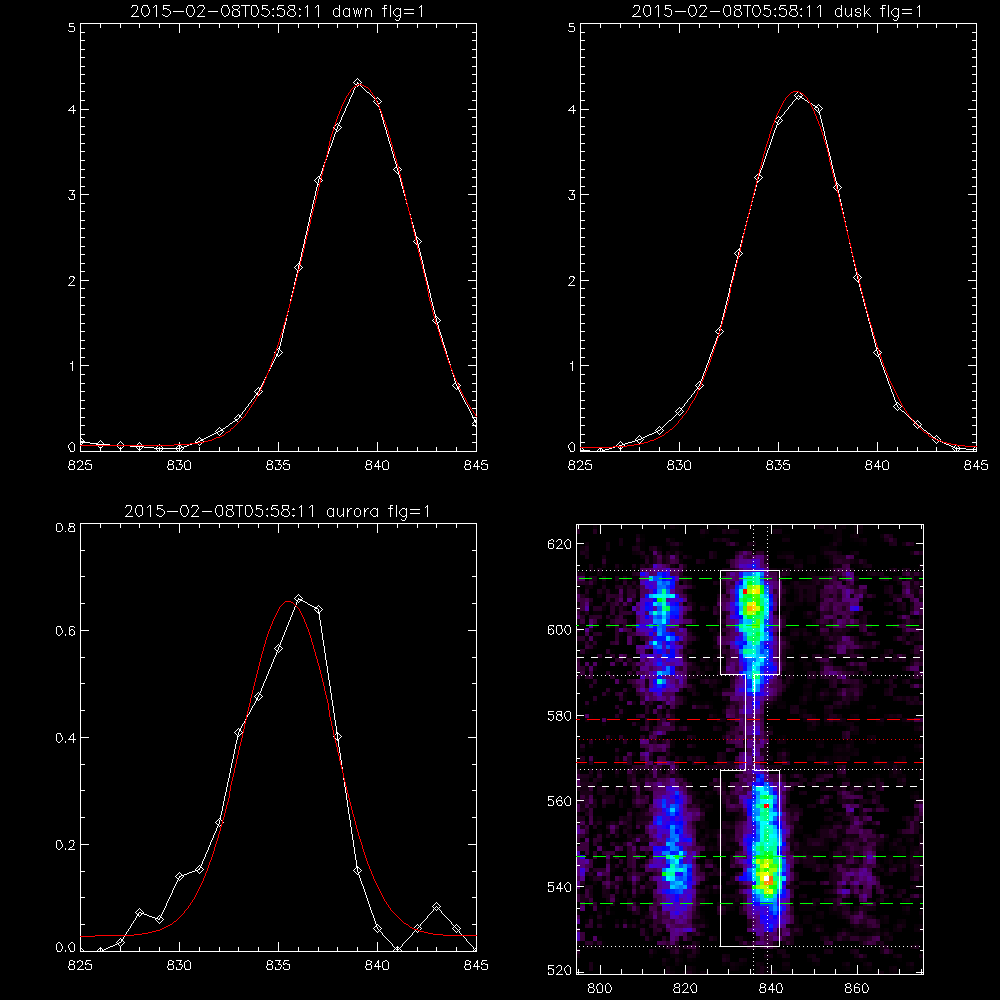The height and width of the screenshot is (1000, 1000).
Task: Select x-axis label 835 on aurora plot
Action: pyautogui.click(x=278, y=966)
